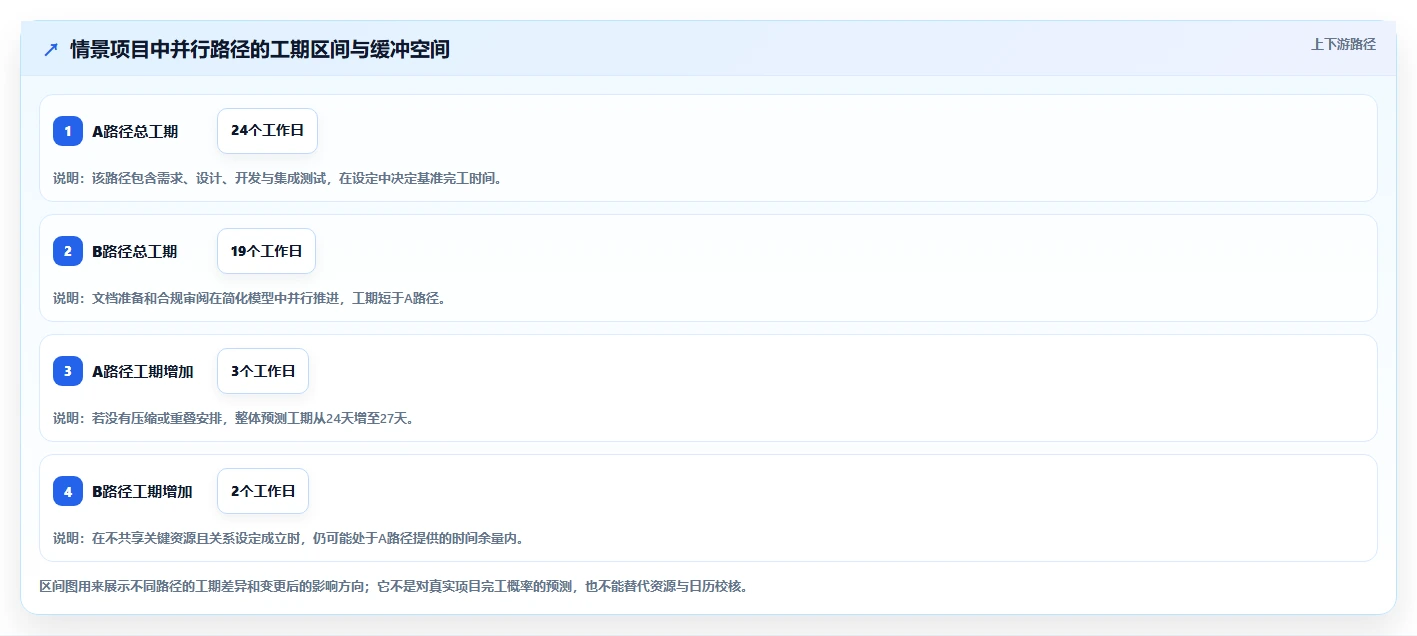Click the A路径总工期 label
Screen dimensions: 1417x636
pyautogui.click(x=135, y=131)
